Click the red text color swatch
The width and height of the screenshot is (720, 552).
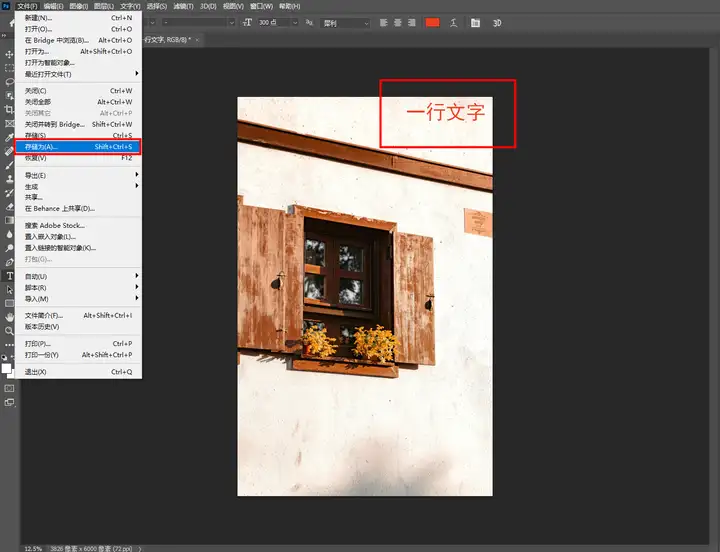click(433, 23)
